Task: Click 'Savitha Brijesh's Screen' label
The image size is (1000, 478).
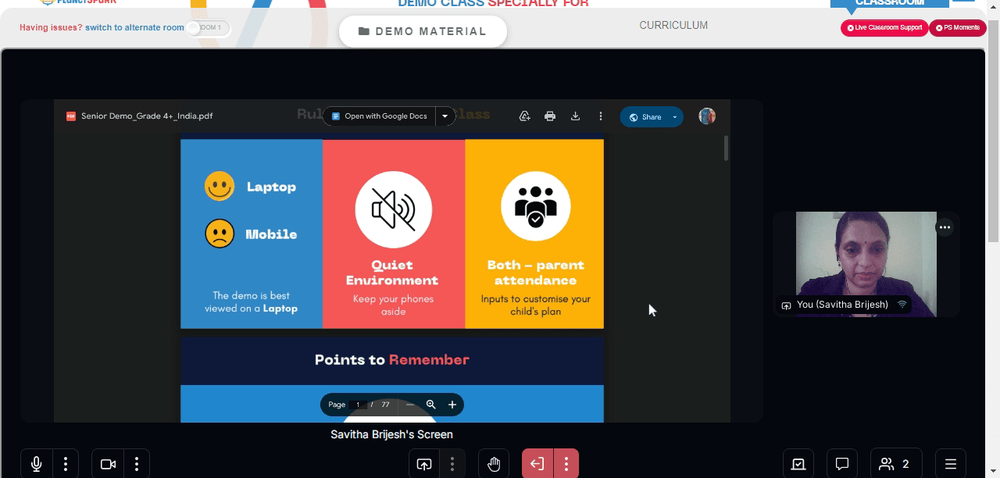Action: [x=392, y=435]
